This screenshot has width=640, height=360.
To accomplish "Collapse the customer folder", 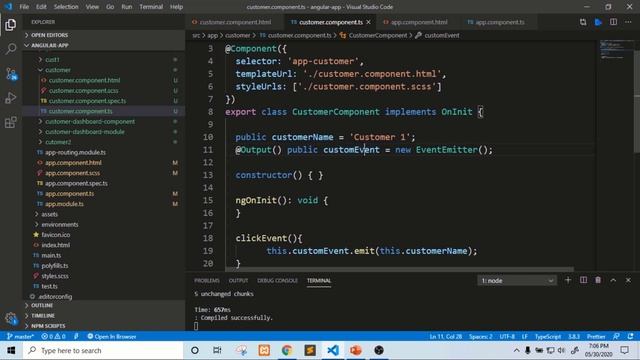I will [103, 70].
